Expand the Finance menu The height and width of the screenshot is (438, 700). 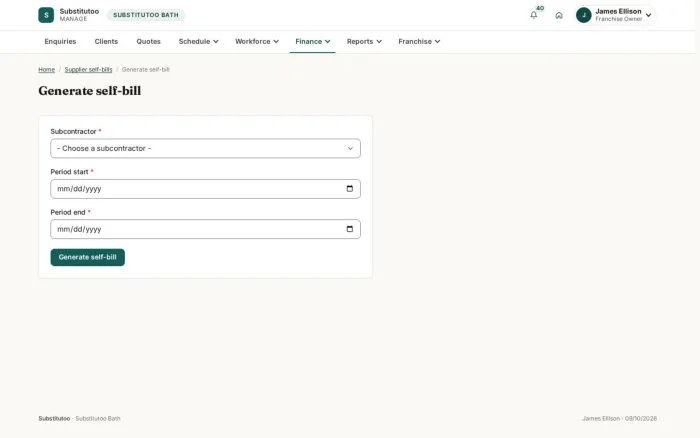(x=312, y=42)
